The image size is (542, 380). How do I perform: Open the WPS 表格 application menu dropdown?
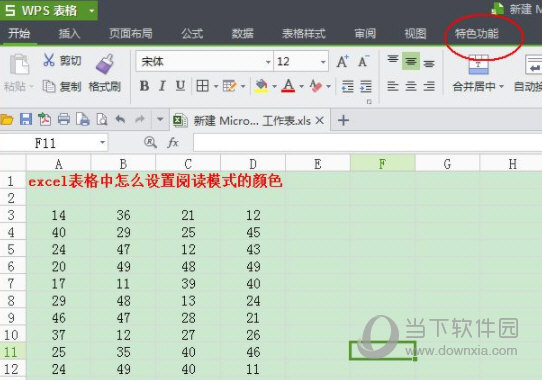click(92, 11)
